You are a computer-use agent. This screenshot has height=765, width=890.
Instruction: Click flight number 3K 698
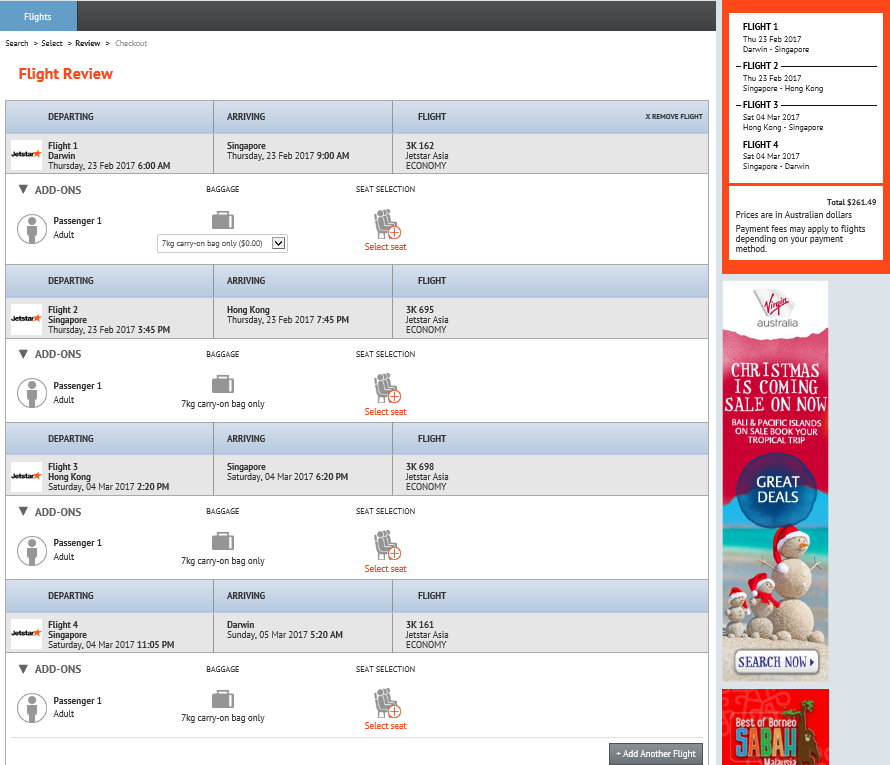click(419, 466)
